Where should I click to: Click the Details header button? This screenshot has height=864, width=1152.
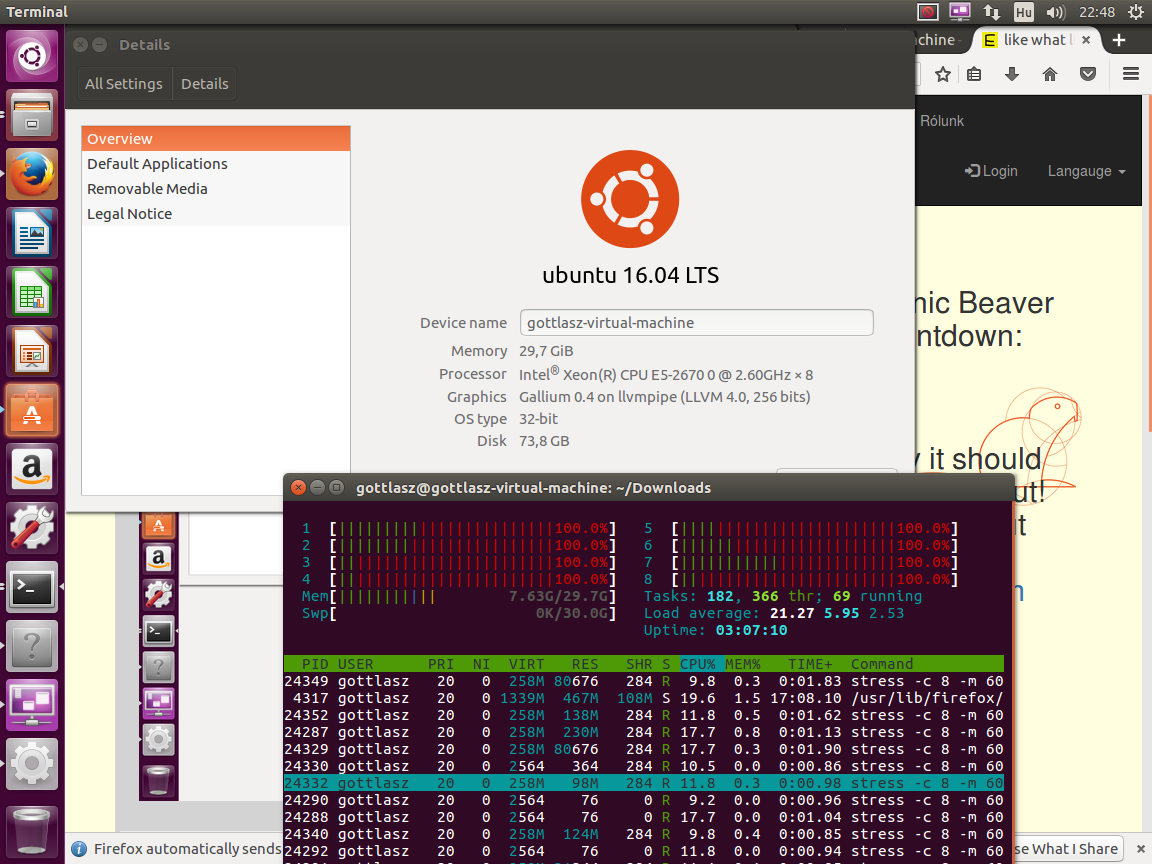click(205, 84)
